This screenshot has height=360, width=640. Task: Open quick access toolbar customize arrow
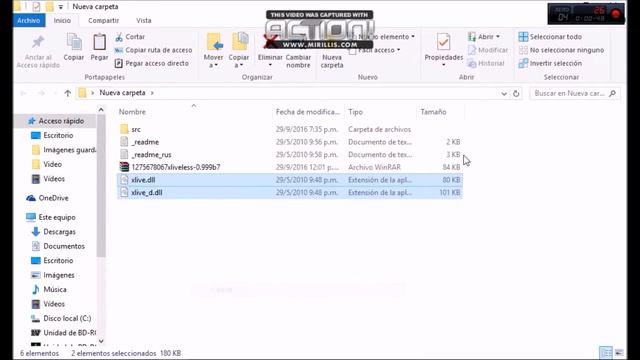tap(60, 7)
